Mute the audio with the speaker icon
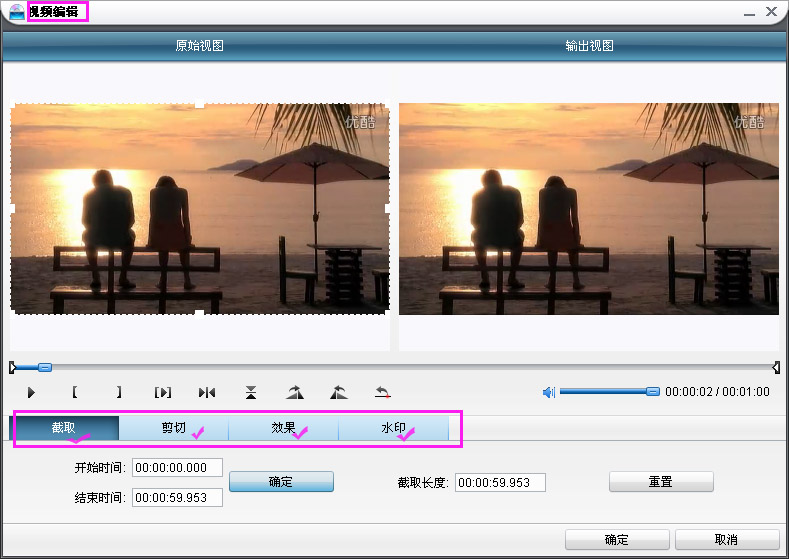 coord(548,392)
